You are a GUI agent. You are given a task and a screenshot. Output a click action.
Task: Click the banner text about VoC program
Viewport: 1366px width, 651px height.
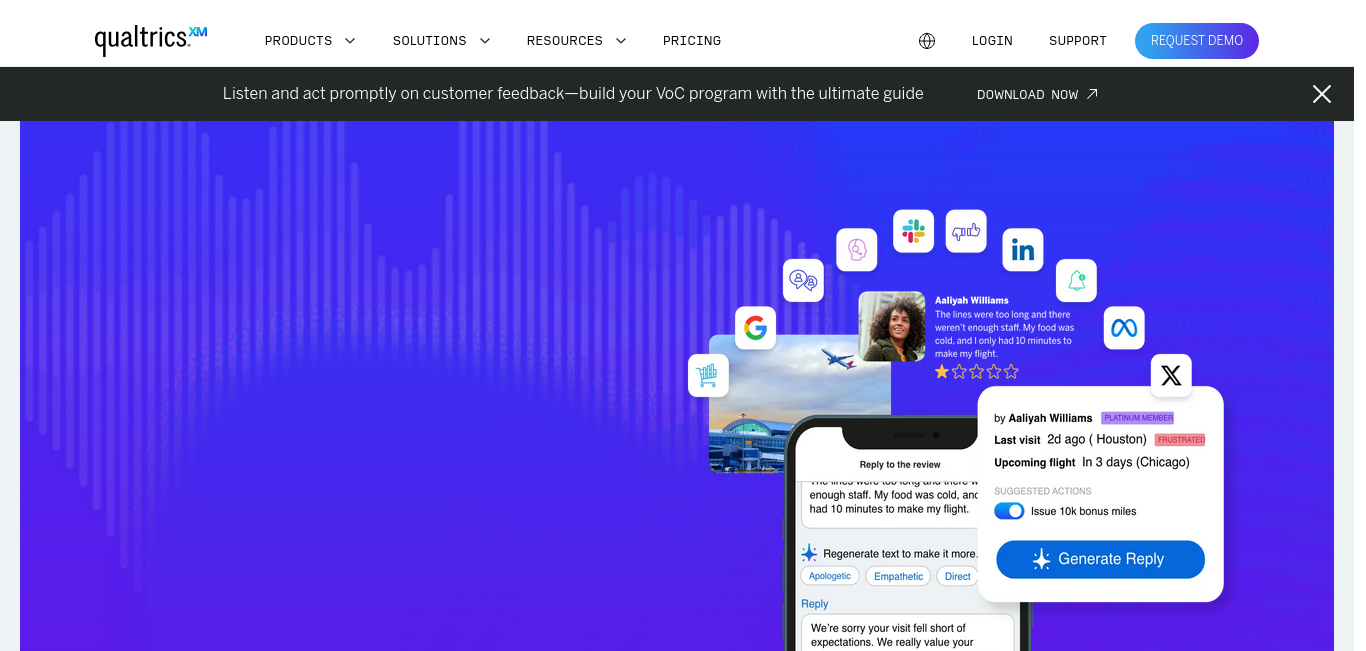[x=573, y=94]
